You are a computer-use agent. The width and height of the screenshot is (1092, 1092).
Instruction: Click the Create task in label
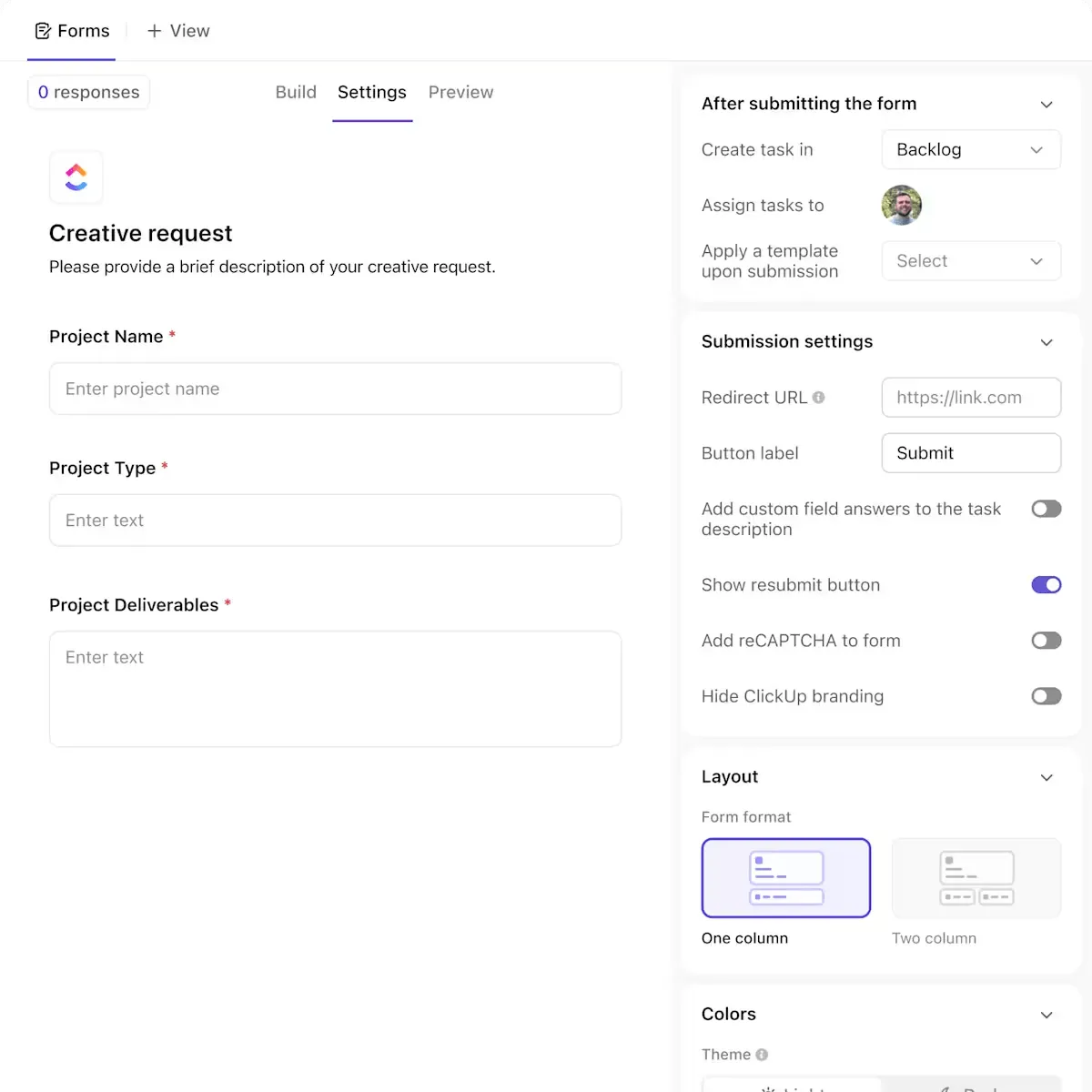pos(757,149)
